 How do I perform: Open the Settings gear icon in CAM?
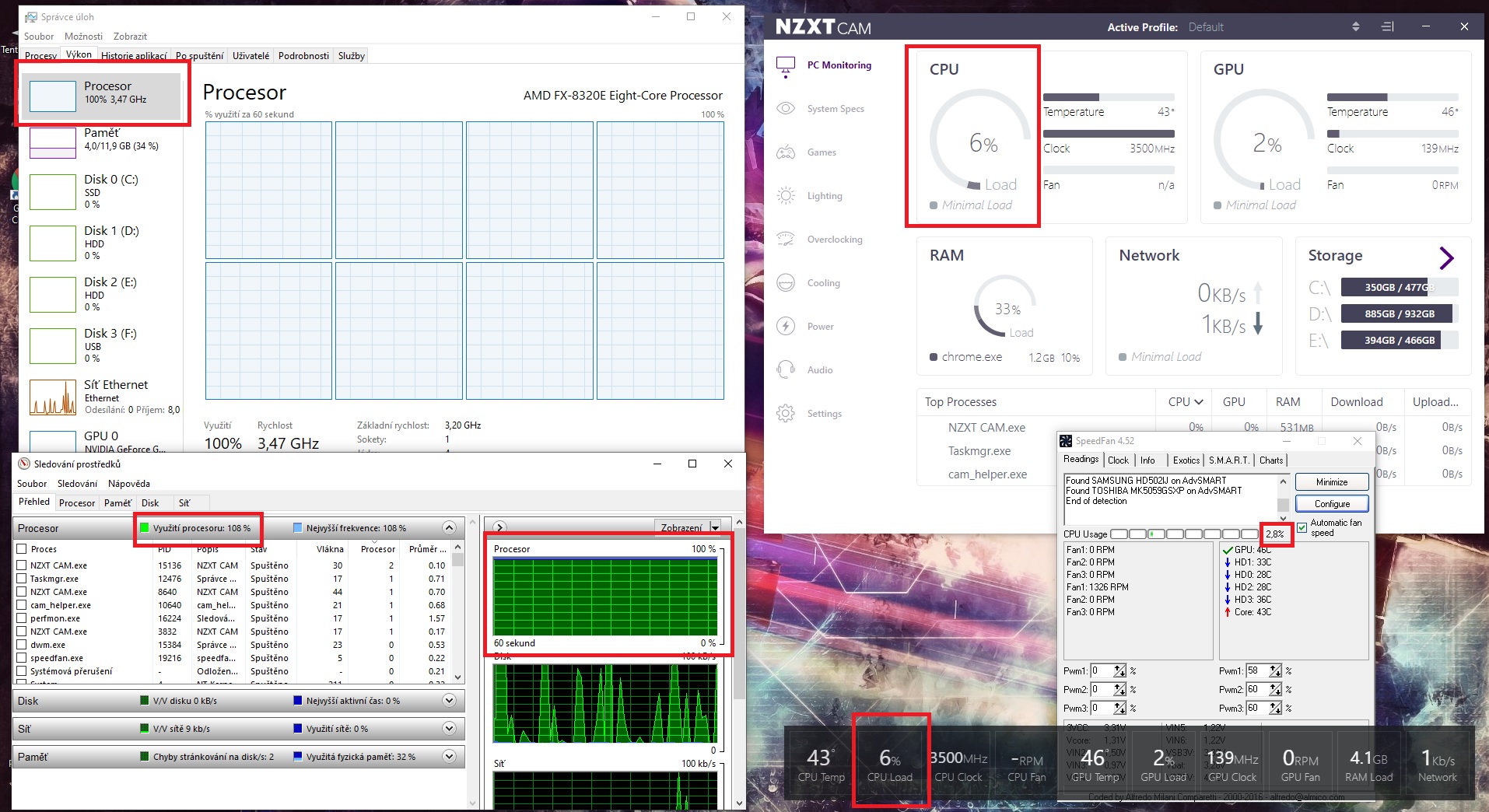786,413
